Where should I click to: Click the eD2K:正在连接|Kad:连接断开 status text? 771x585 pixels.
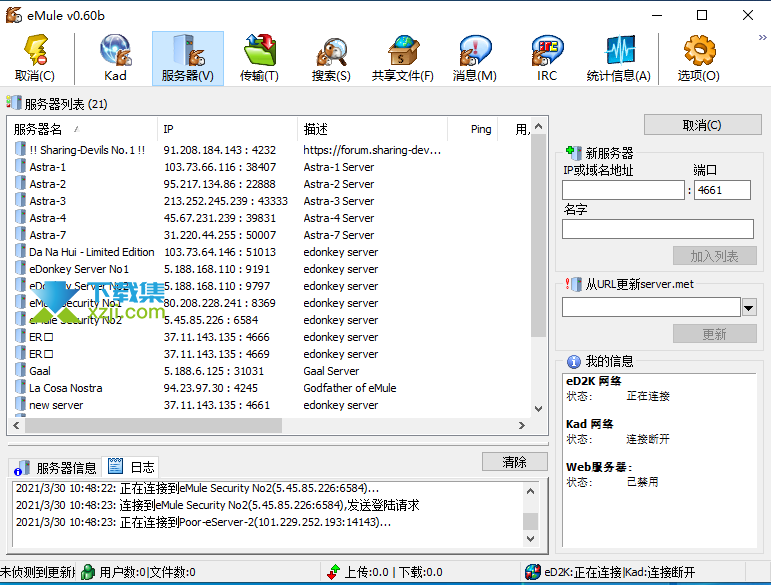[x=620, y=572]
